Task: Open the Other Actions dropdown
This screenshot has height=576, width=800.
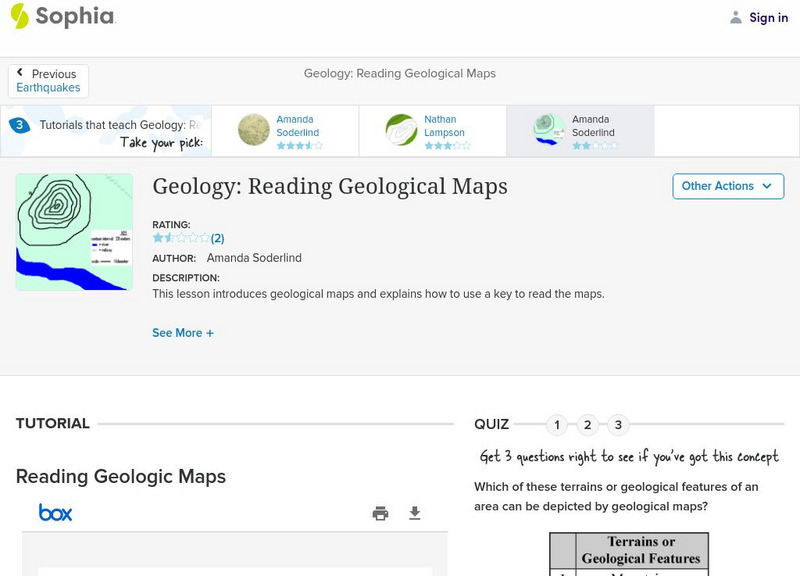Action: [727, 186]
